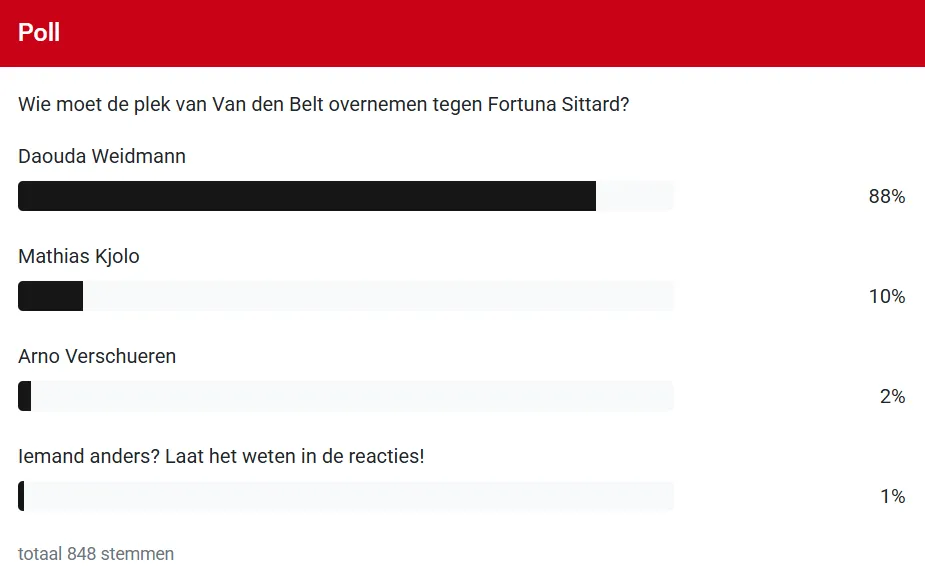Click Arno Verschueren's result bar
This screenshot has height=585, width=925.
pos(345,396)
